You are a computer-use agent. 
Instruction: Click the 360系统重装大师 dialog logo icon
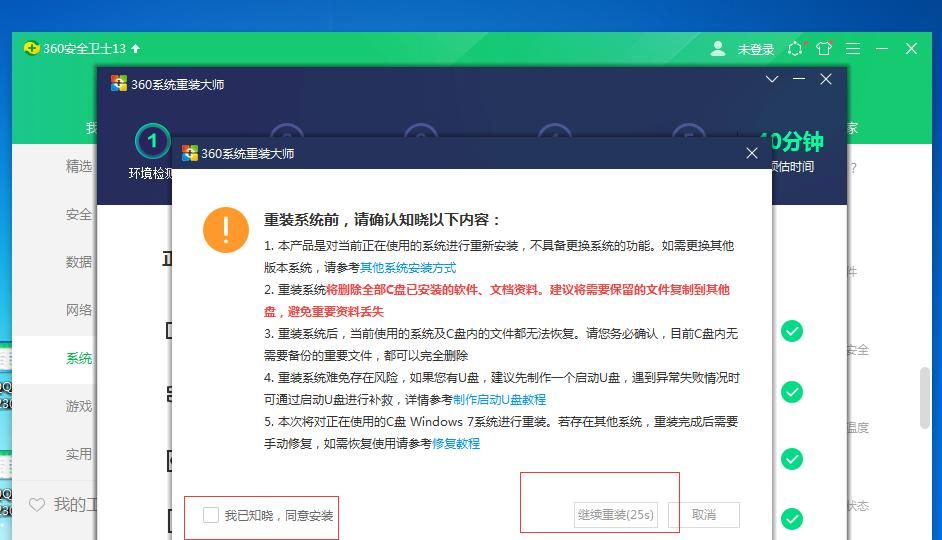[190, 153]
